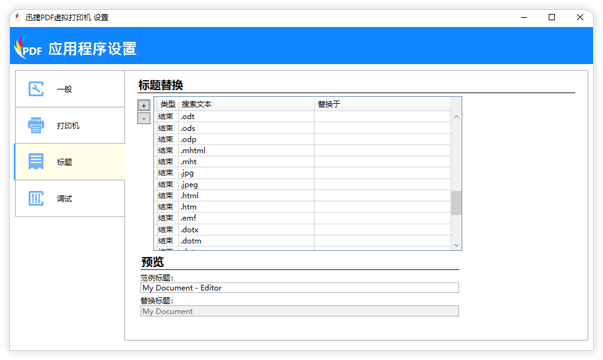Switch to the 调试 tab
Screen dimensions: 603x360
[x=70, y=198]
